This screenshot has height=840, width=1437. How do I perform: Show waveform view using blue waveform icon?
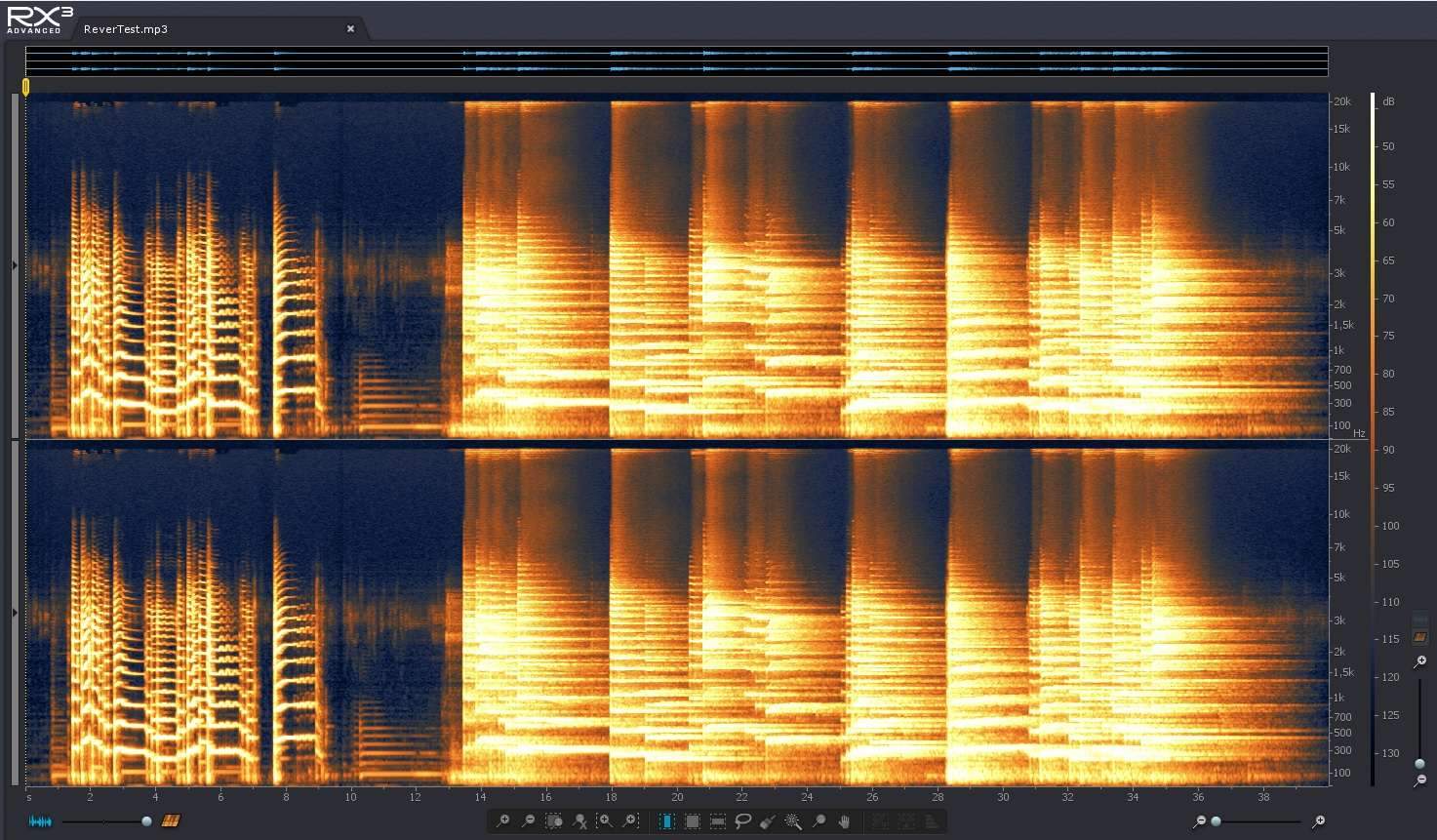click(x=40, y=821)
